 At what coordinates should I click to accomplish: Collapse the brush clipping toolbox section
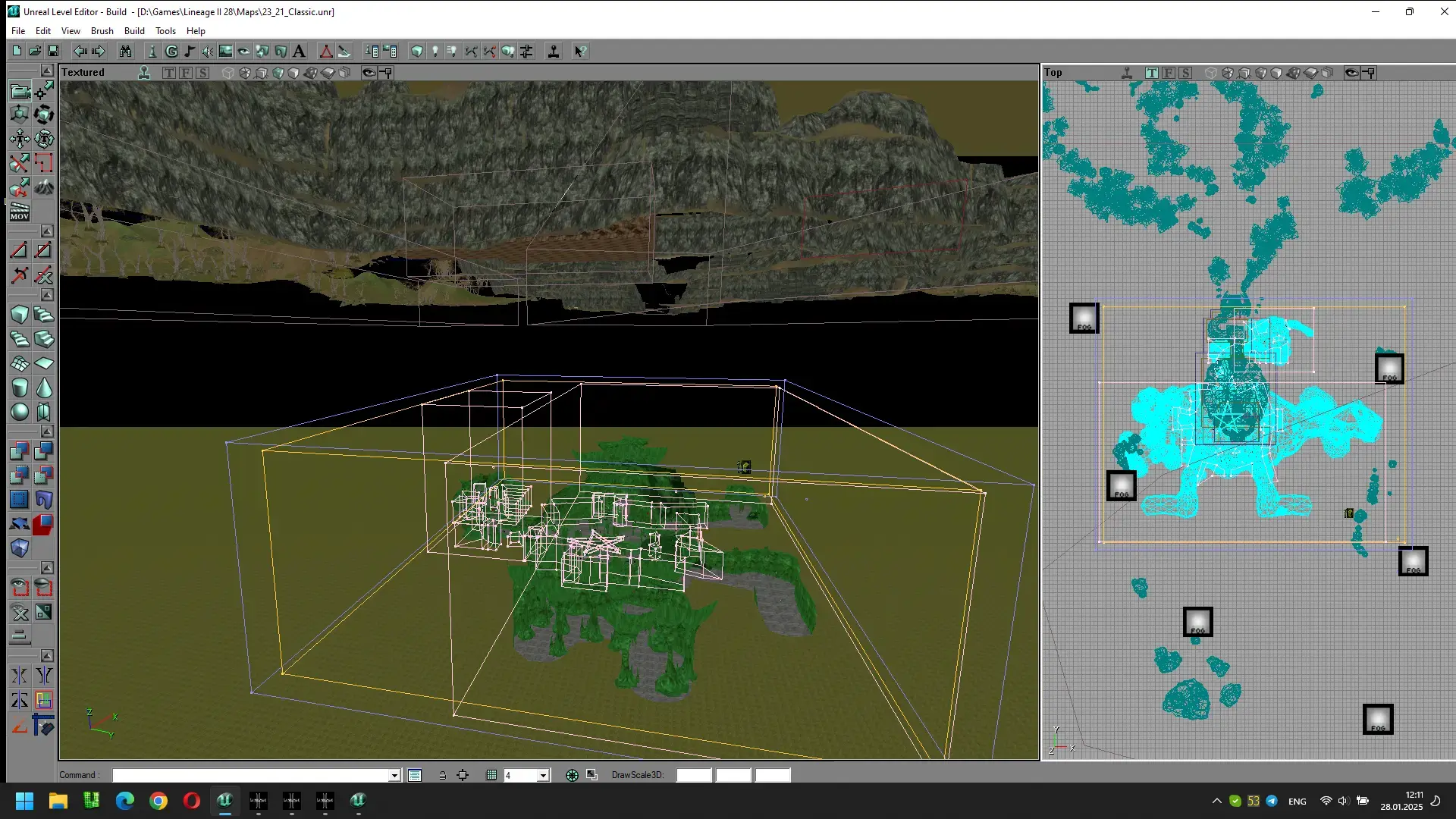pyautogui.click(x=47, y=231)
